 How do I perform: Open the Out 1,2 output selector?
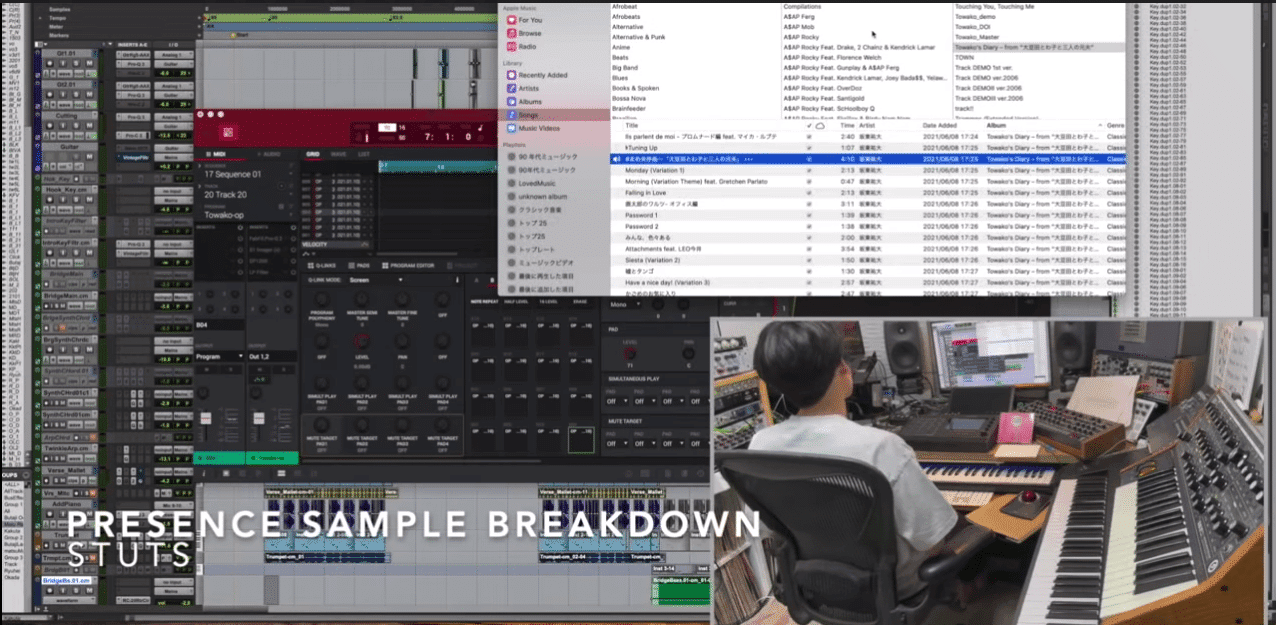[272, 356]
